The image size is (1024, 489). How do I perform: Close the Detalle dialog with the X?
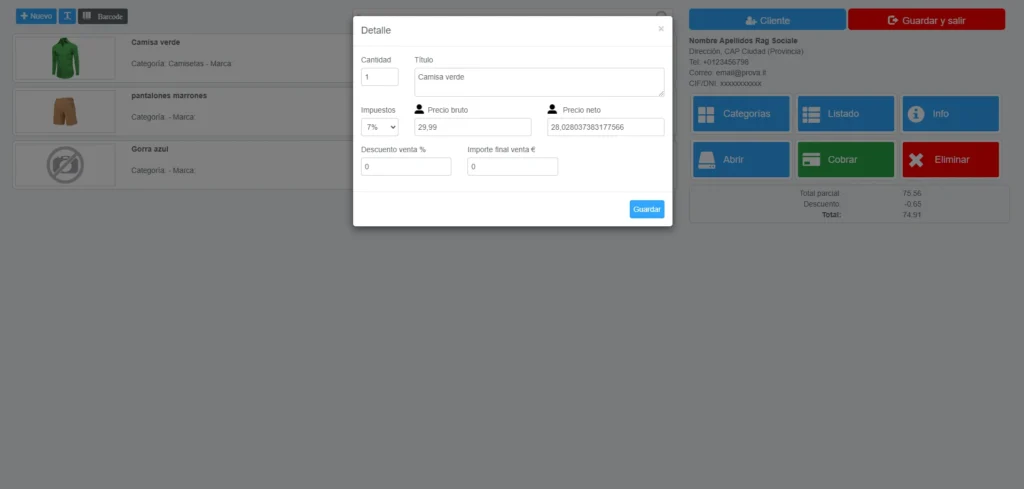click(661, 29)
